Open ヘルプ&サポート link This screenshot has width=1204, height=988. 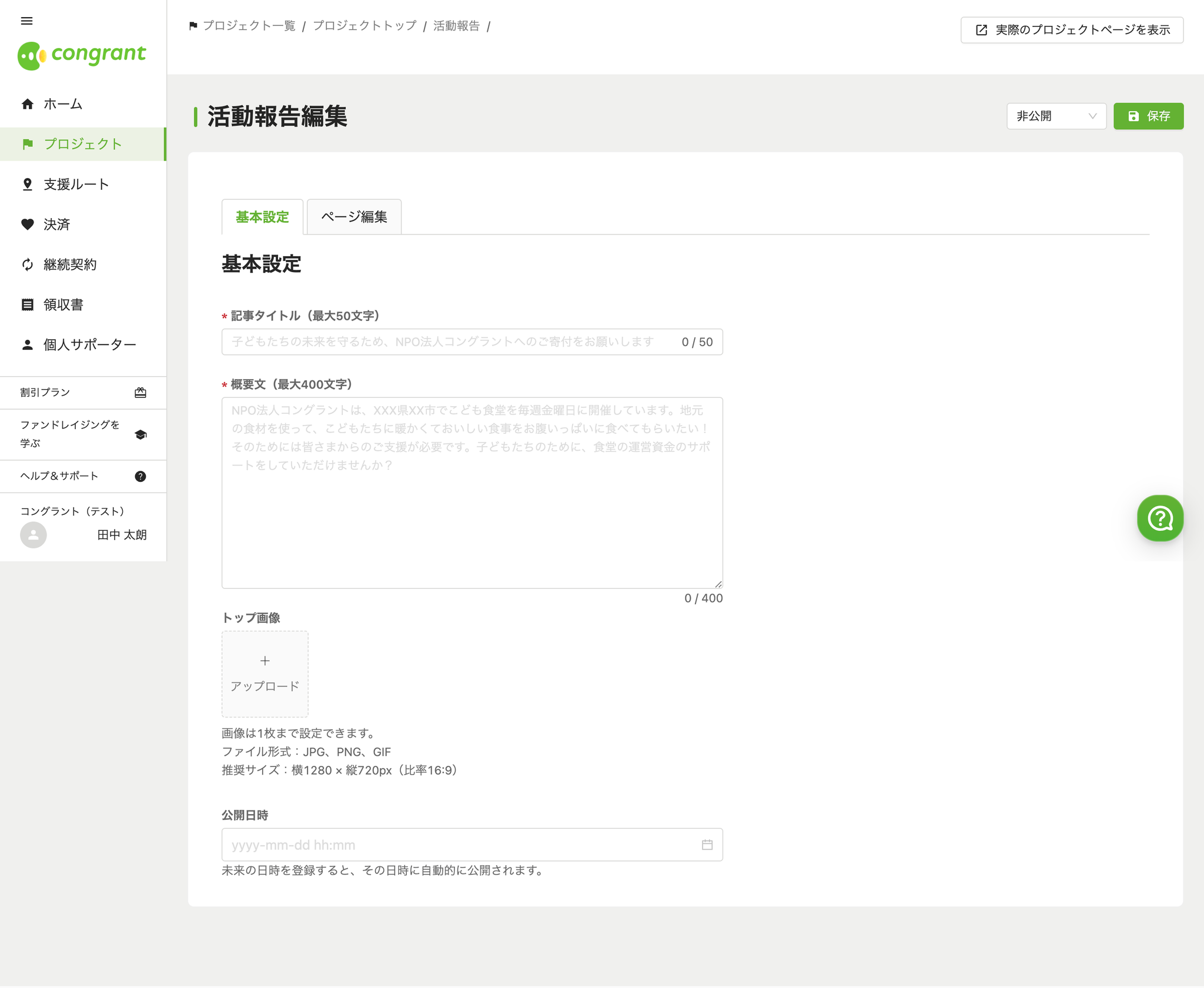[83, 476]
